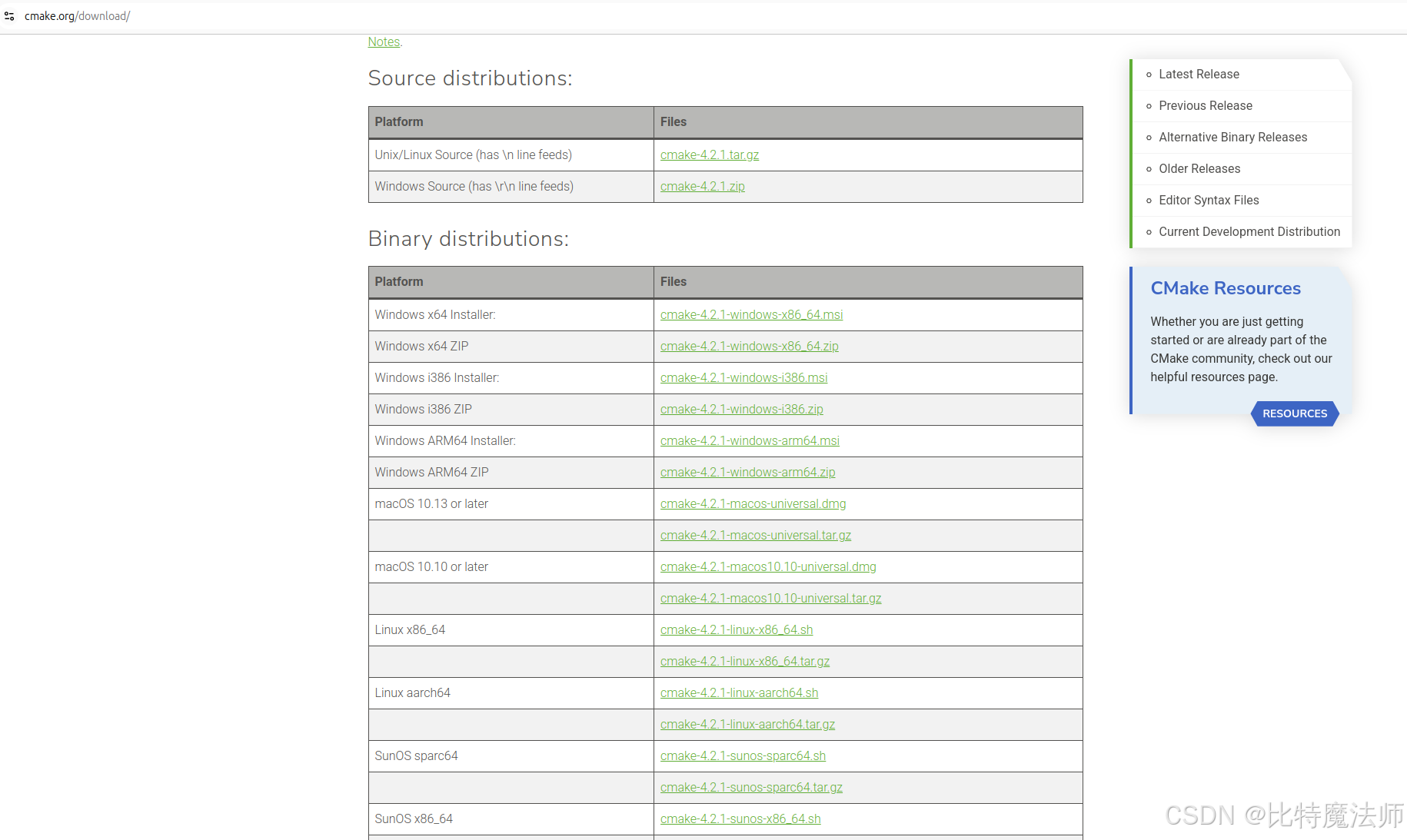The image size is (1407, 840).
Task: Click the 'Binary distributions:' heading
Action: (468, 239)
